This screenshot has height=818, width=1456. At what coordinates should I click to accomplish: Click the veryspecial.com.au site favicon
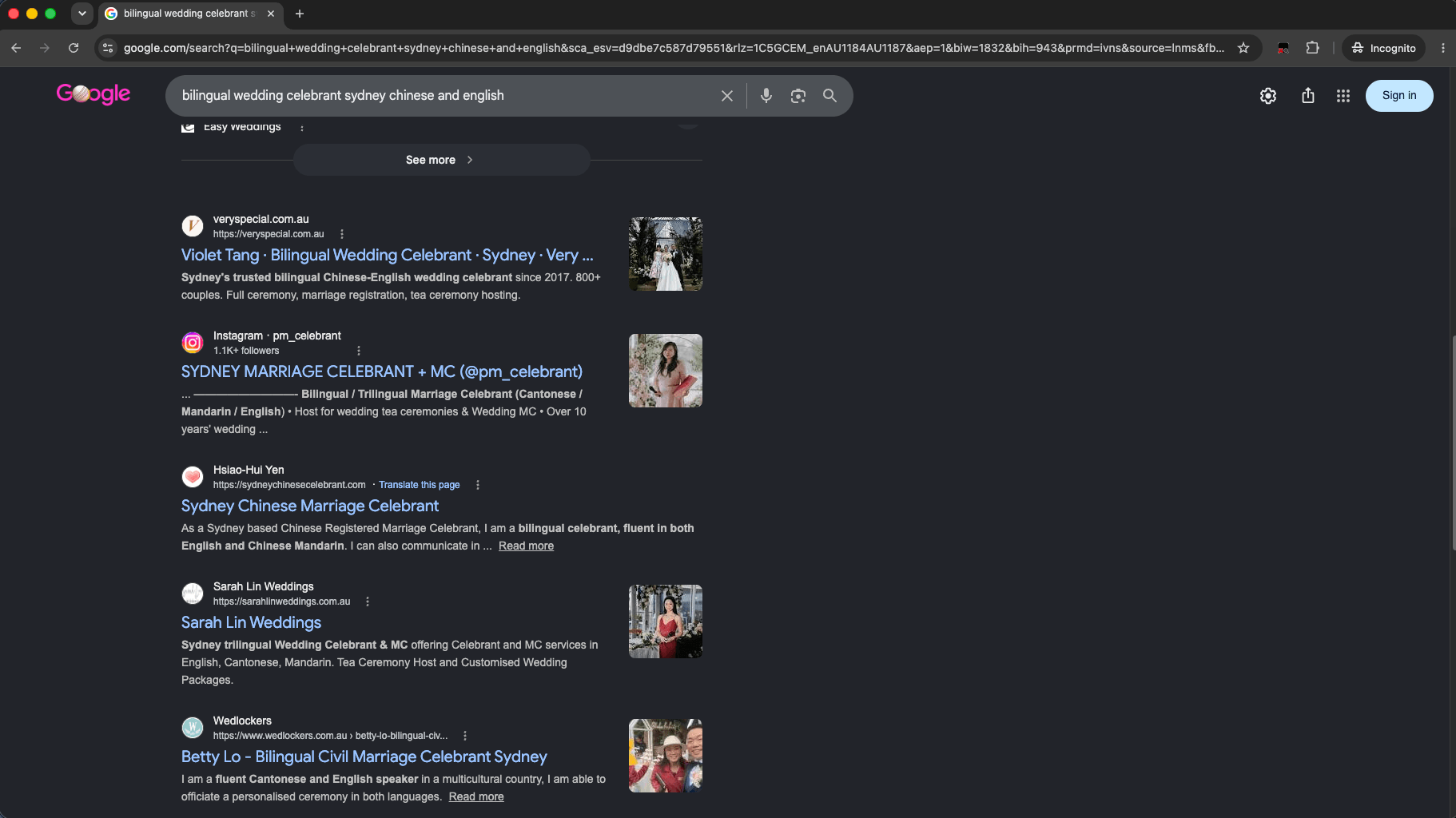point(193,226)
